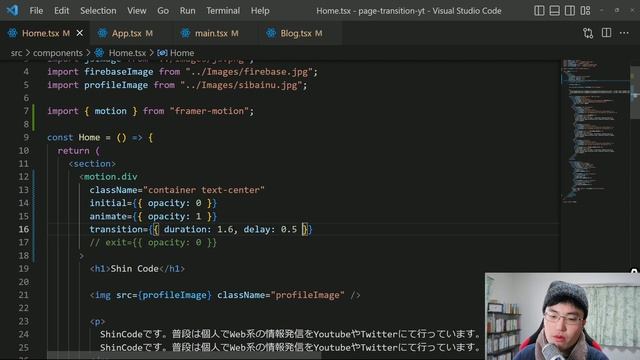Click the React icon on main.tsx tab
Viewport: 640px width, 360px height.
coord(185,33)
